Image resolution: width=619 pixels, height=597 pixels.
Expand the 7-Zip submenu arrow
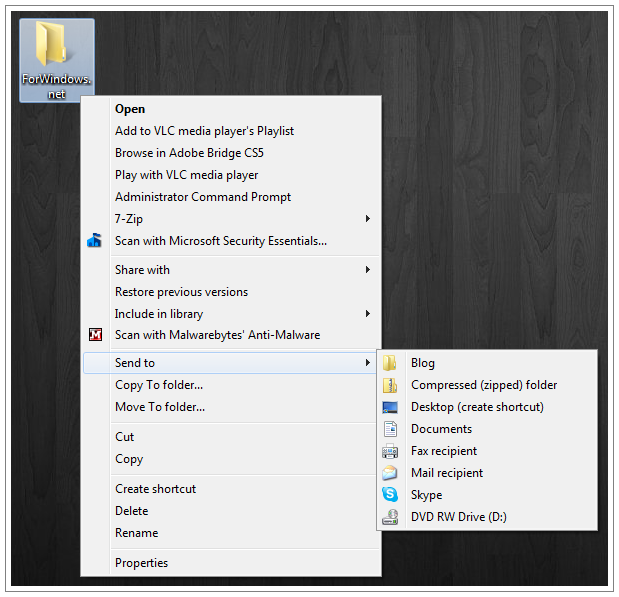click(x=368, y=219)
